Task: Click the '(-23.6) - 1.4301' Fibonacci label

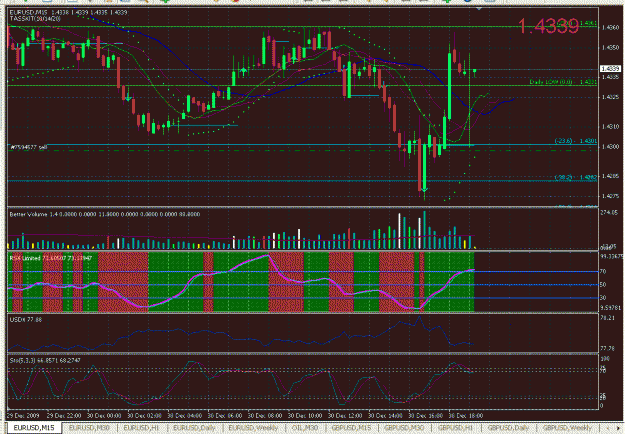Action: click(x=576, y=141)
